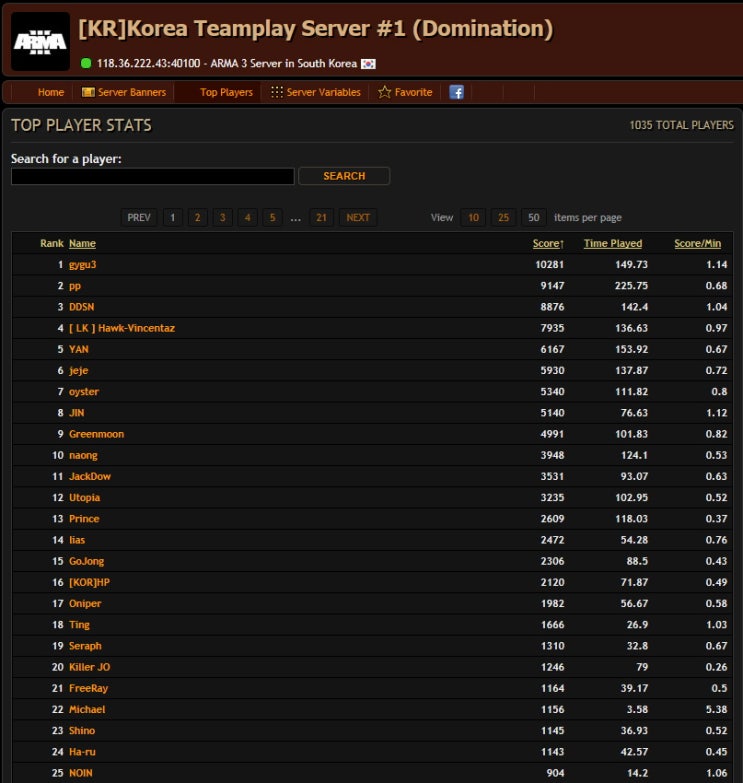Open player jeje profile

coord(78,371)
